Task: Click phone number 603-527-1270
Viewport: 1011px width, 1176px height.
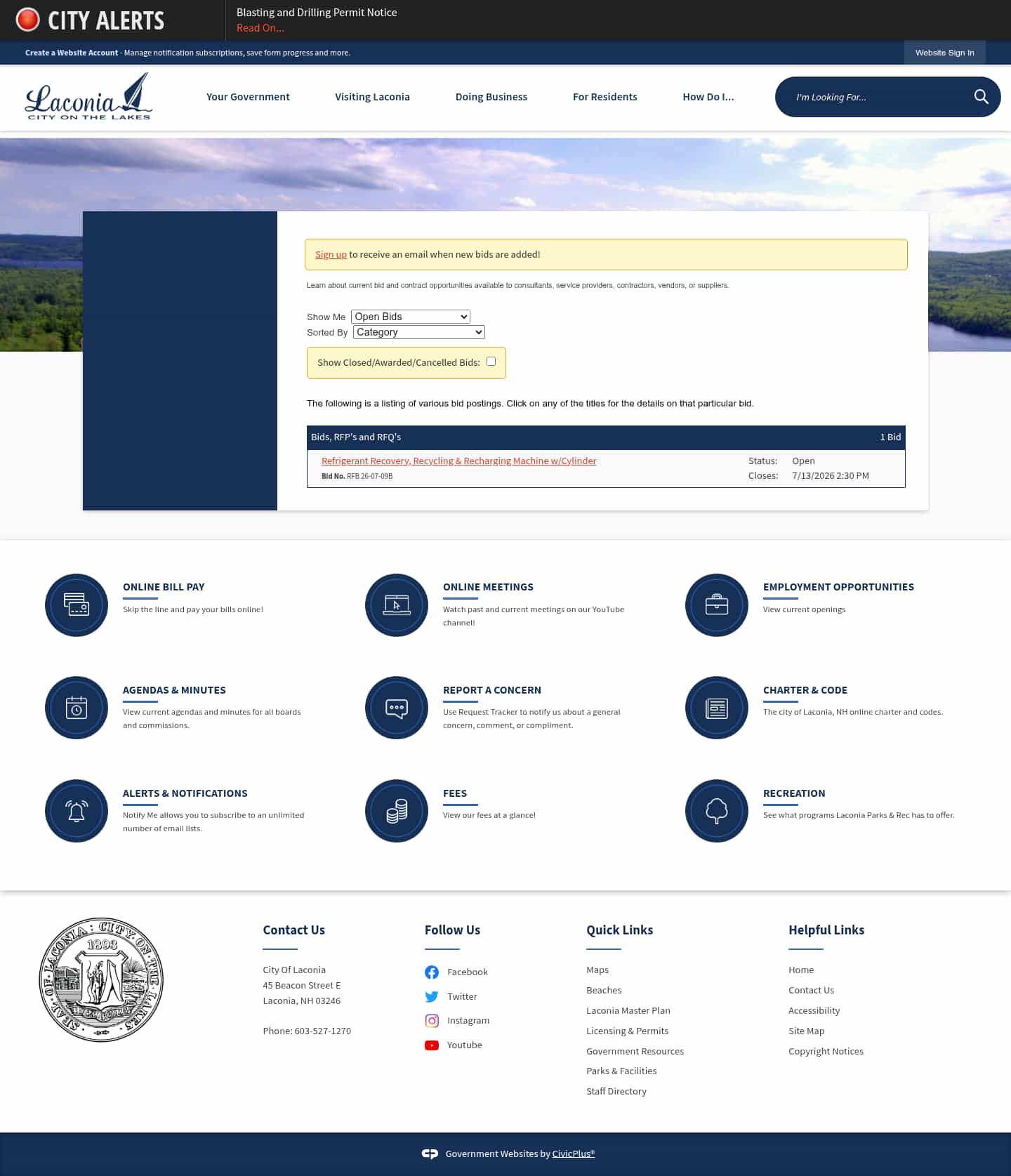Action: [x=323, y=1031]
